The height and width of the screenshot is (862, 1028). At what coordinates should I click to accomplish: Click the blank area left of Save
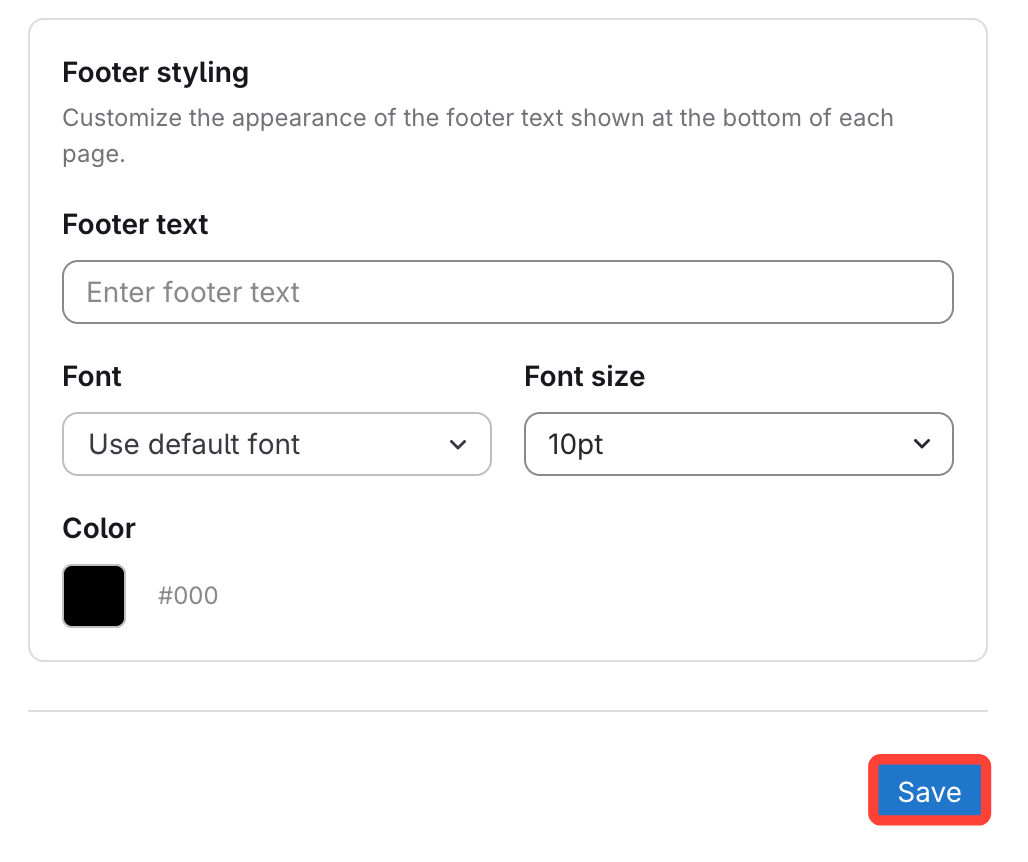(x=450, y=791)
